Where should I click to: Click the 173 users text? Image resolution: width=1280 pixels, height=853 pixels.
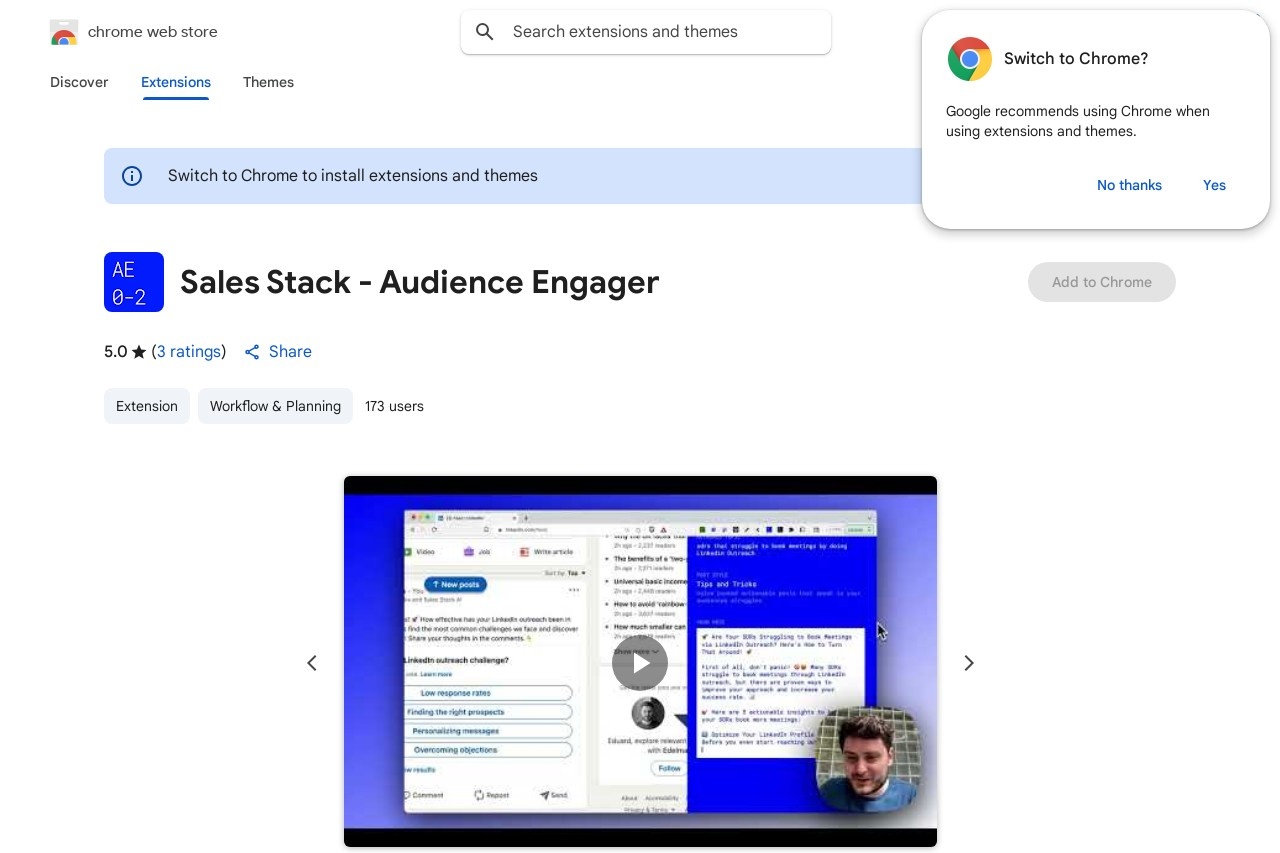coord(394,406)
